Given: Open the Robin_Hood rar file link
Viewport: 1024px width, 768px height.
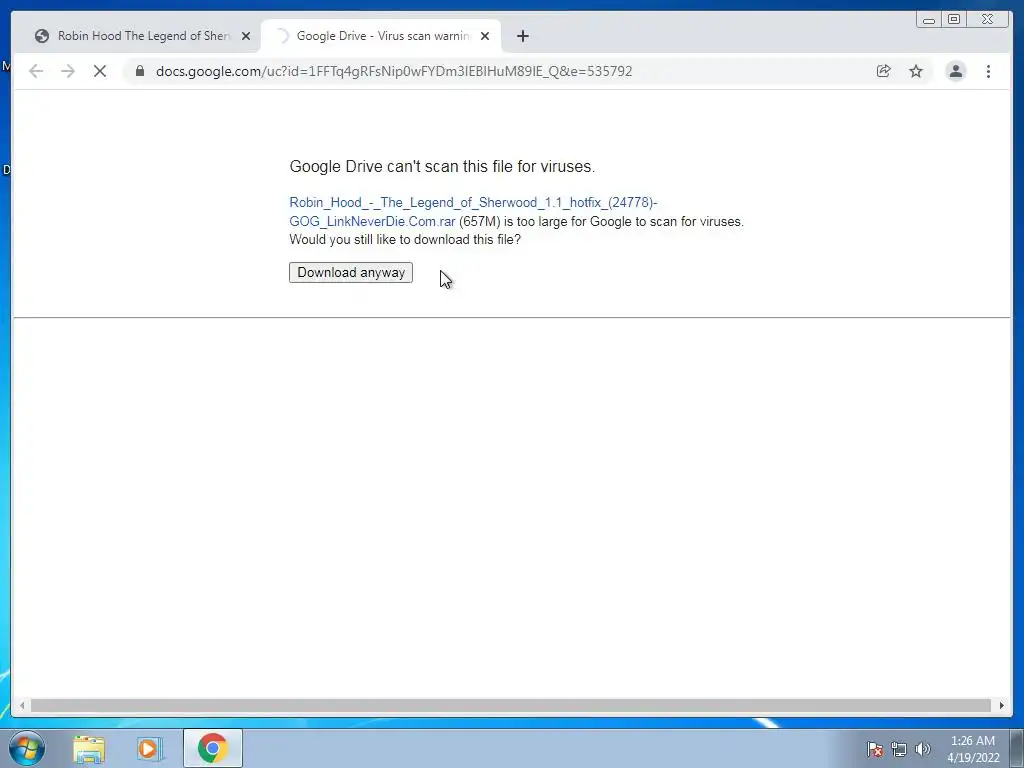Looking at the screenshot, I should tap(473, 212).
